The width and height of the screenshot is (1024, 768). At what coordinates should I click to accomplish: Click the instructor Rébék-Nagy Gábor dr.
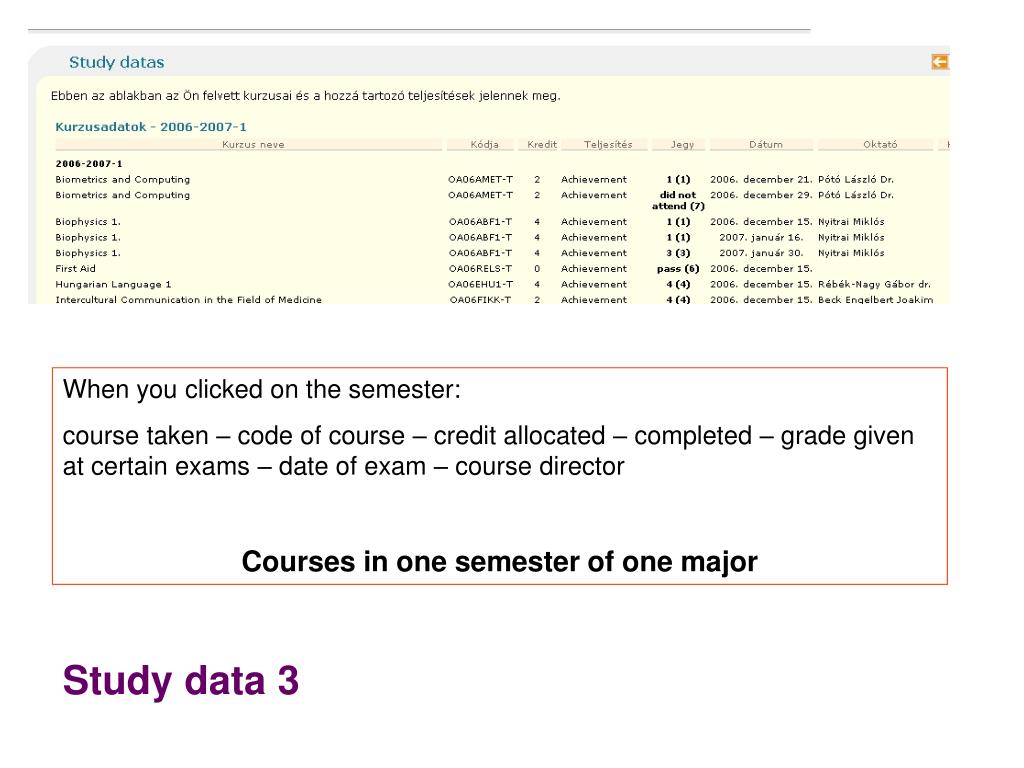(x=874, y=285)
